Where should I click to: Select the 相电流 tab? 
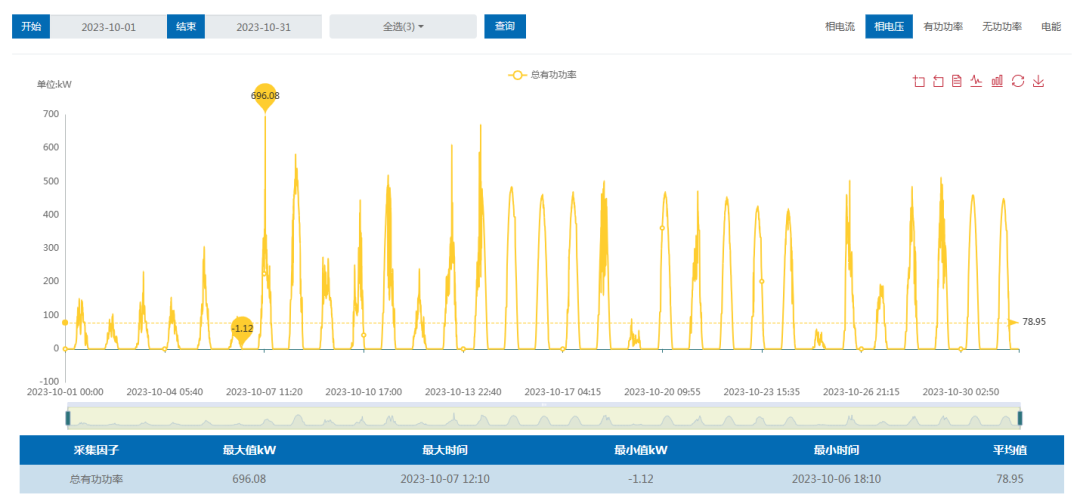tap(840, 27)
